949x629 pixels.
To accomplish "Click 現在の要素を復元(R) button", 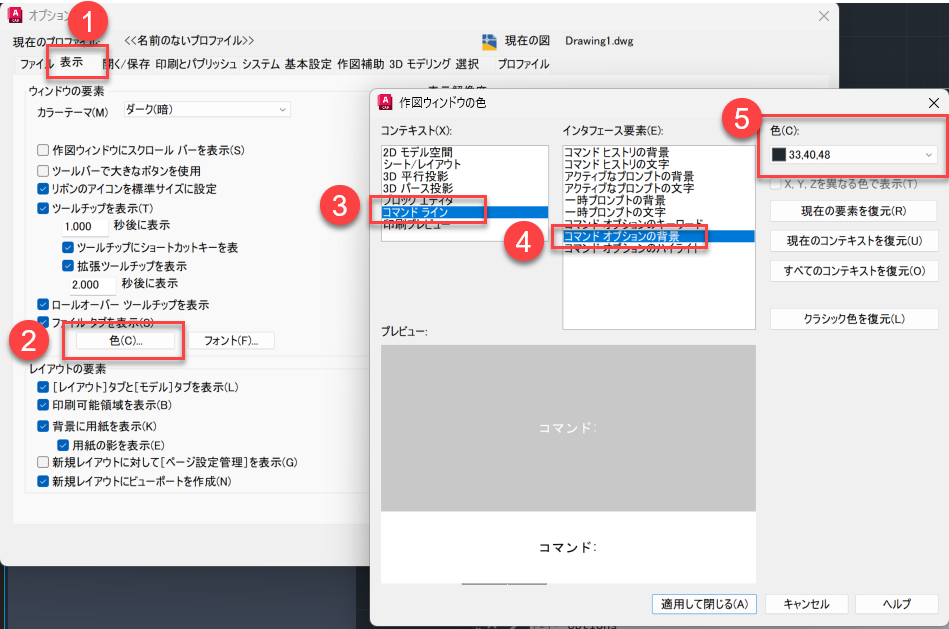I will [x=853, y=211].
